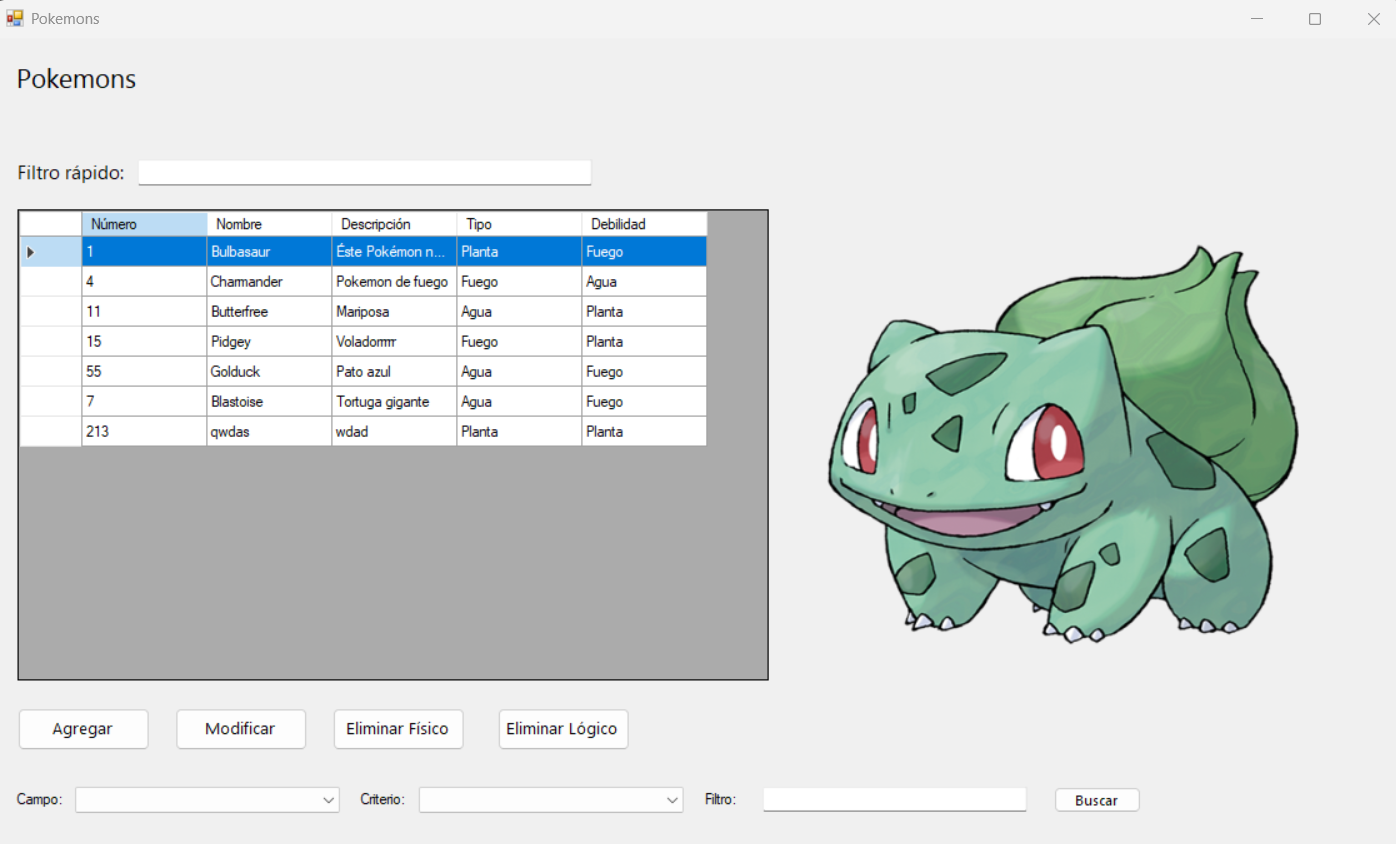Sort by the Nombre column header
Screen dimensions: 1396x844
click(269, 224)
